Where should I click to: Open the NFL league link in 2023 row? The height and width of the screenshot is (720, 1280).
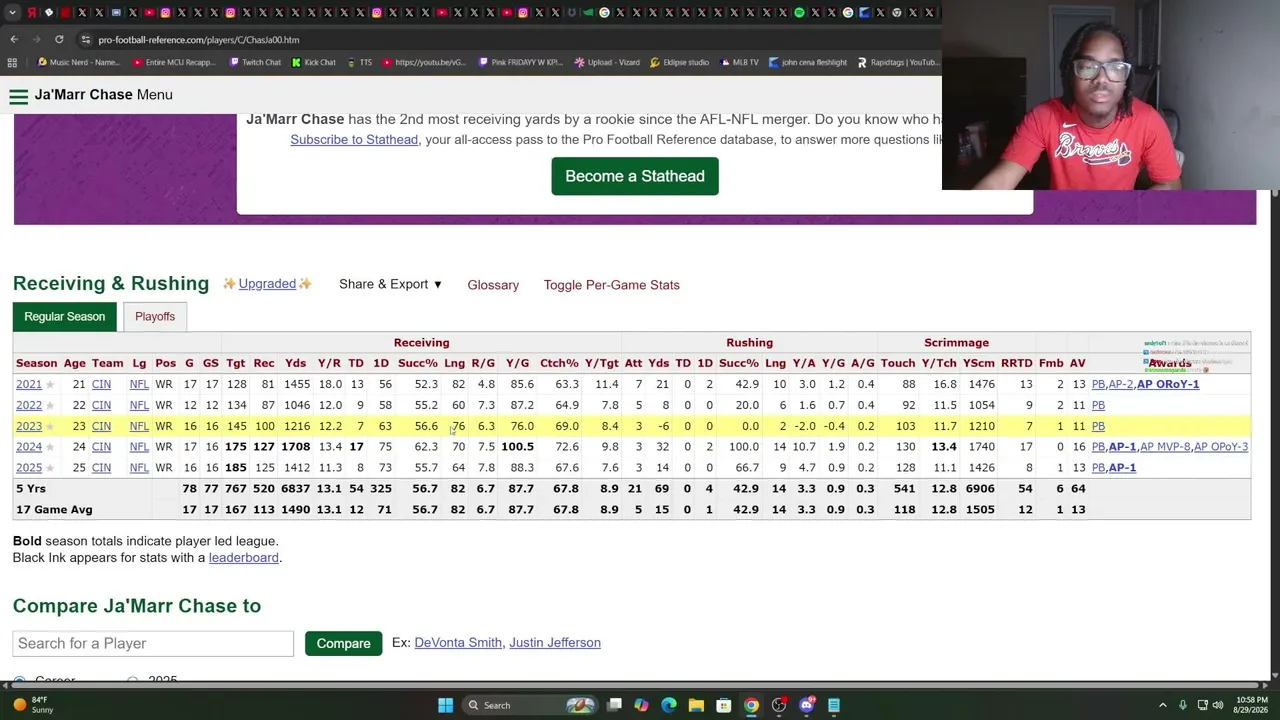139,426
